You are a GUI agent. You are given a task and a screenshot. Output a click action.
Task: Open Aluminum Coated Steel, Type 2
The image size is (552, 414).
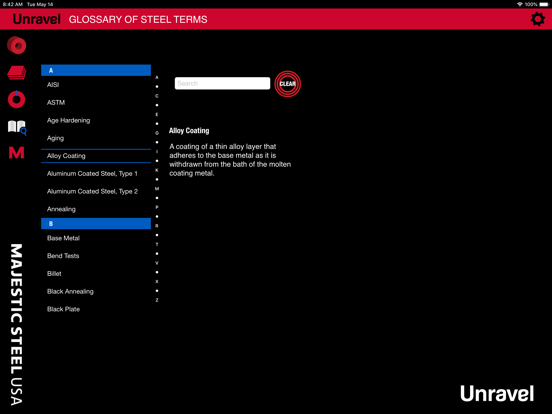96,192
